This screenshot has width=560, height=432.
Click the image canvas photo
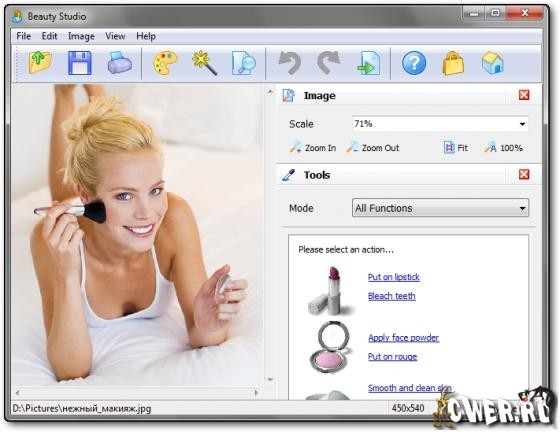coord(137,236)
